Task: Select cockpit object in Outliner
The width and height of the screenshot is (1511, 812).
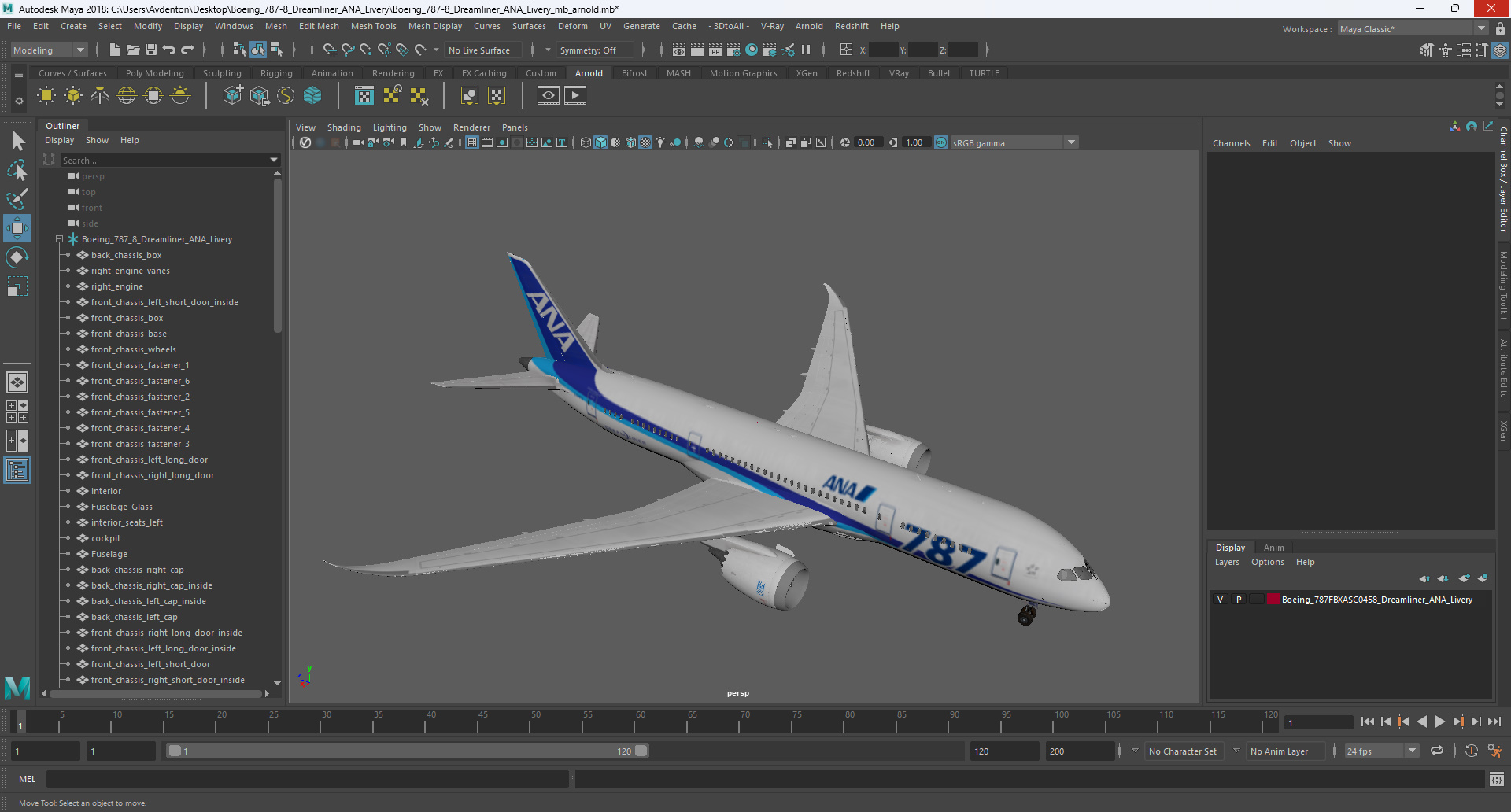Action: click(105, 538)
